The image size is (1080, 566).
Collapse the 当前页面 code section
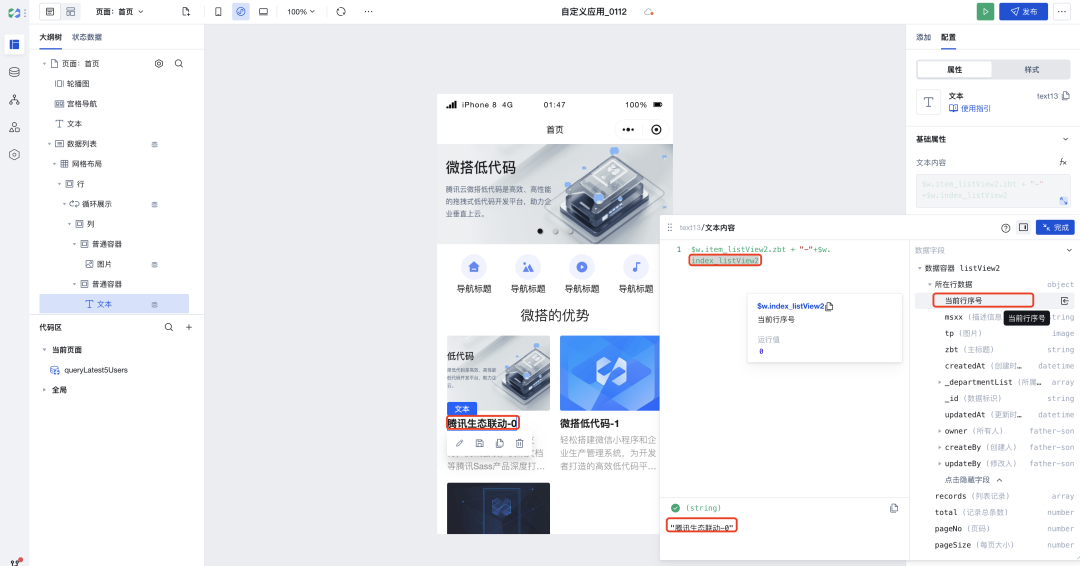click(45, 350)
